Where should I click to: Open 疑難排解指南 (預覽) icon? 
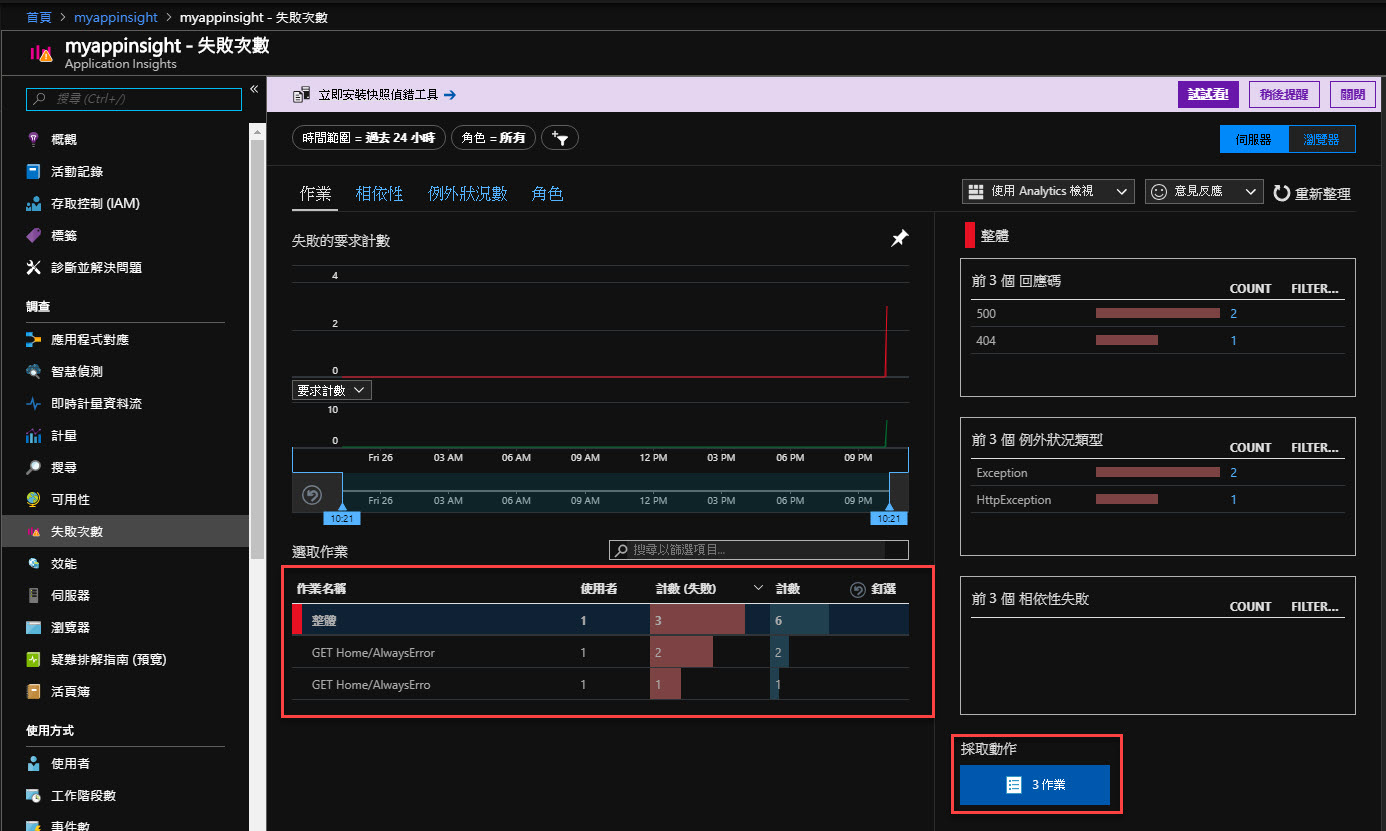(x=34, y=659)
